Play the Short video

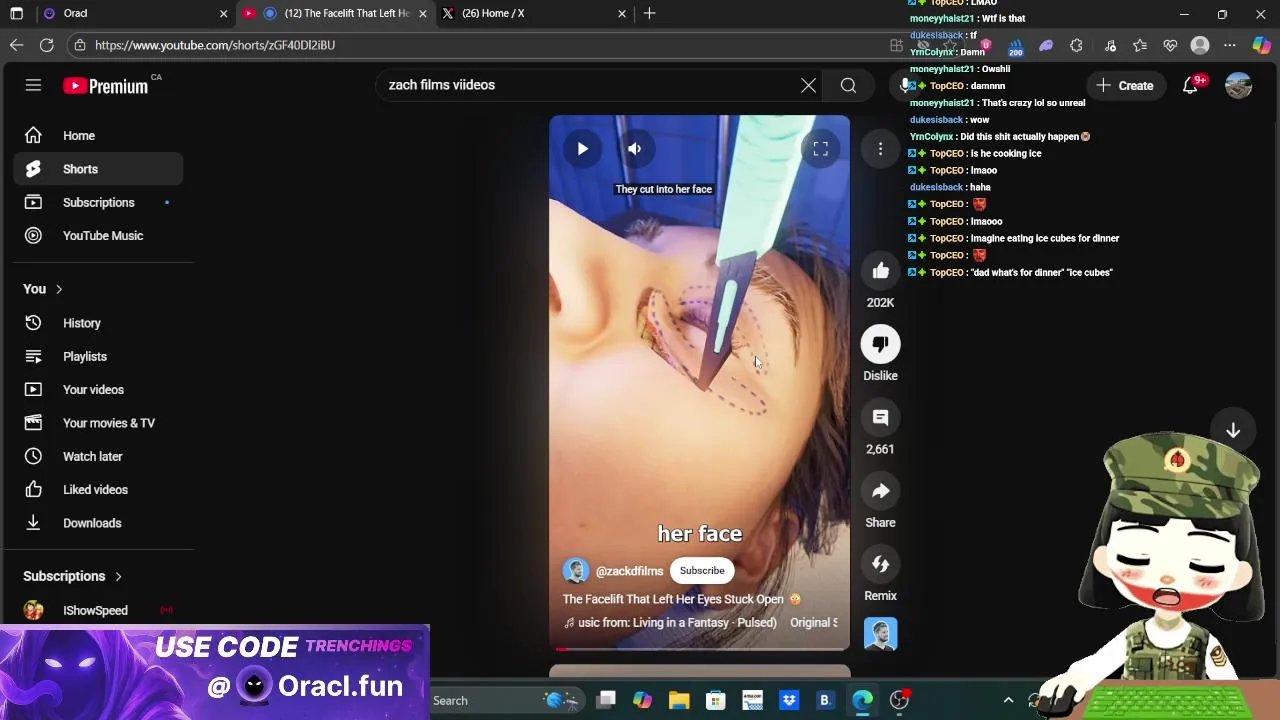(x=582, y=149)
